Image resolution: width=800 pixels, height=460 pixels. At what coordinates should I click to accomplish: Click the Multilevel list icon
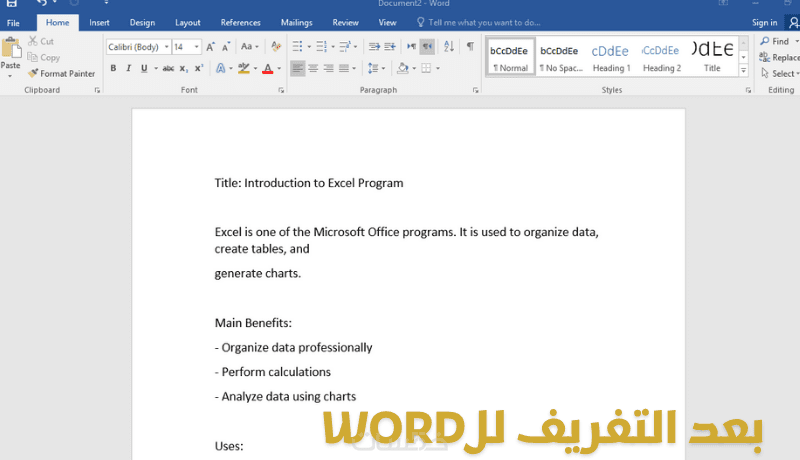[345, 47]
